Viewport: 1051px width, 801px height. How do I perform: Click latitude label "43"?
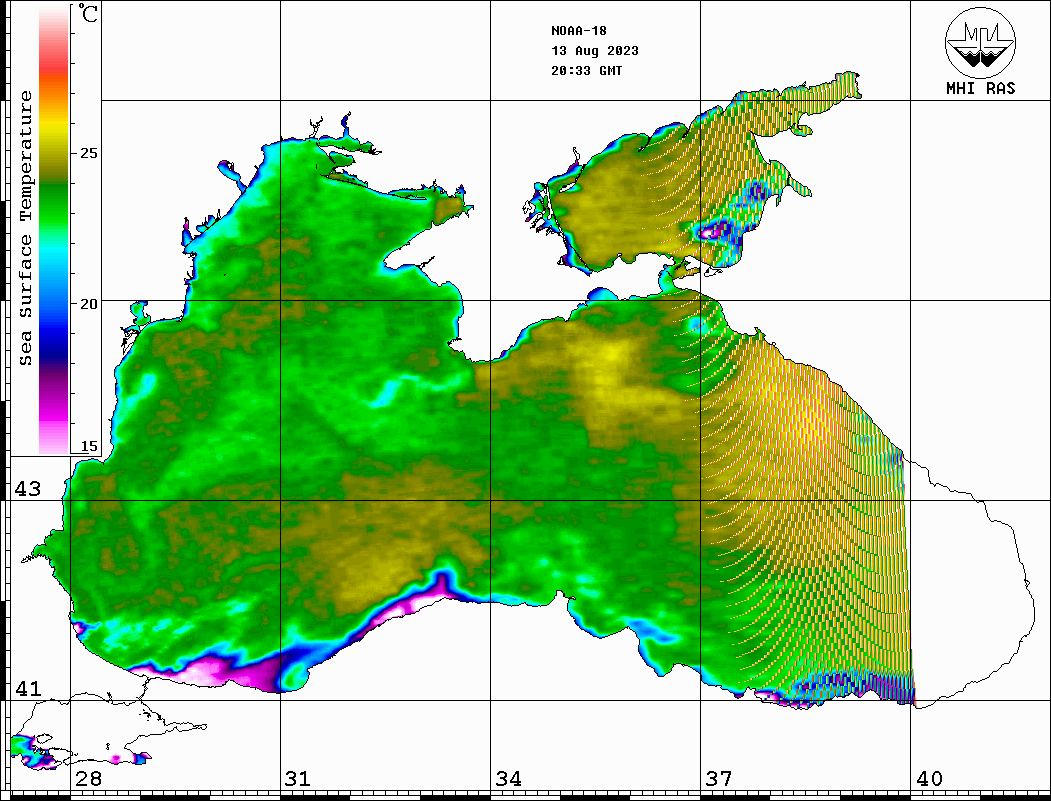27,489
